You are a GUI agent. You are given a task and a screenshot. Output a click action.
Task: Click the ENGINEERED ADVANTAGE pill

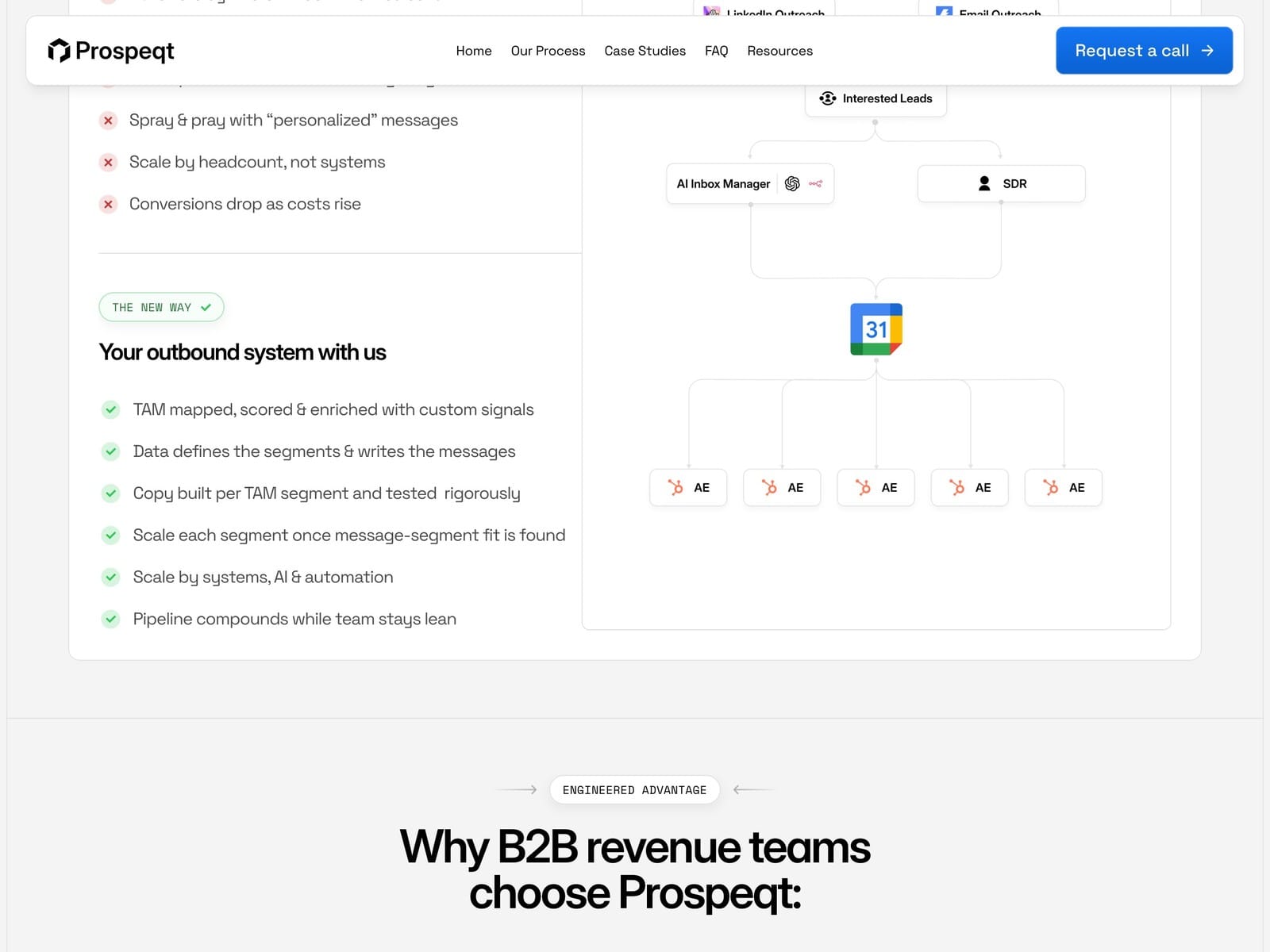click(634, 789)
